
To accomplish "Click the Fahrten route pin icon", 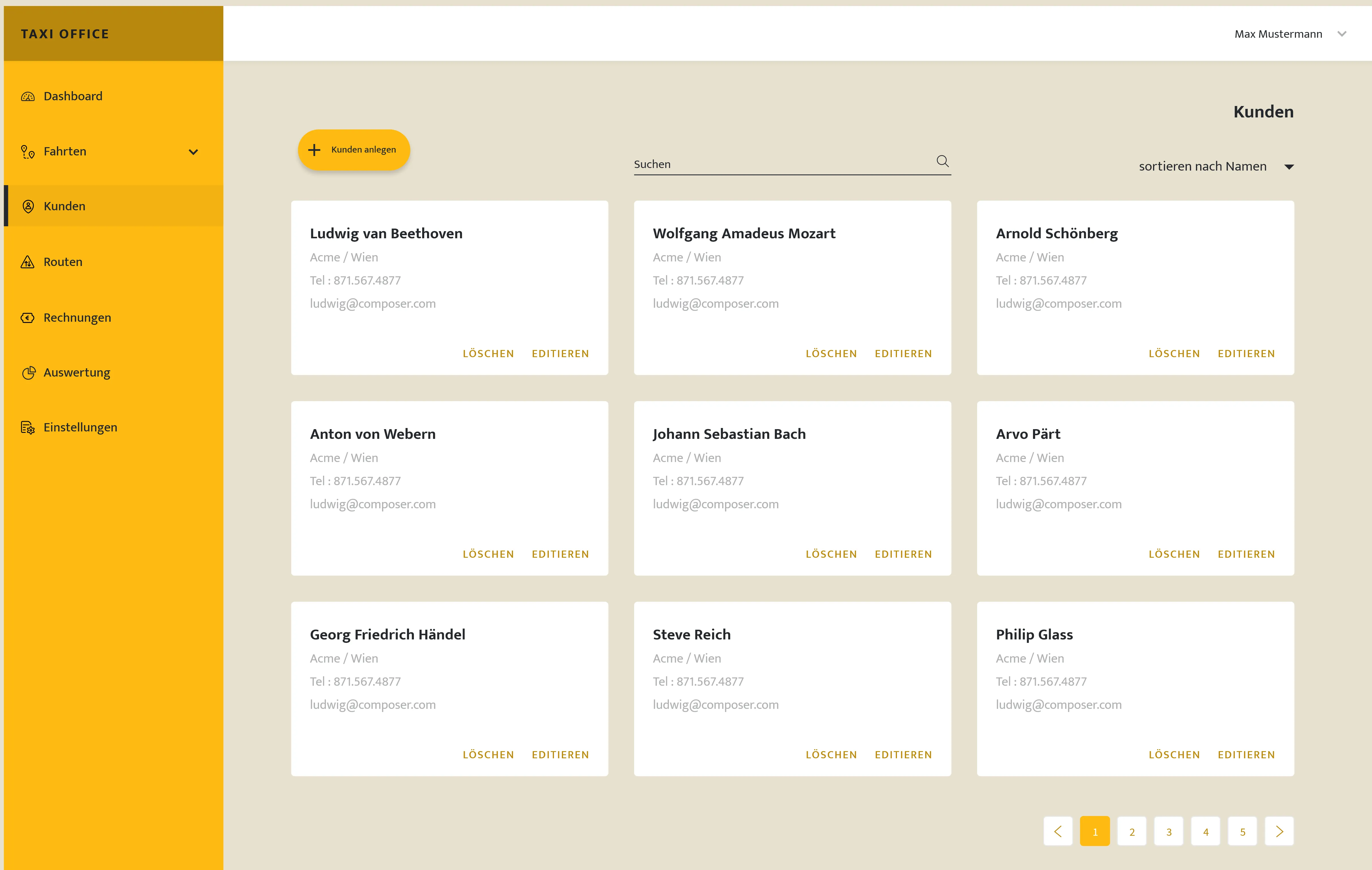I will (28, 151).
